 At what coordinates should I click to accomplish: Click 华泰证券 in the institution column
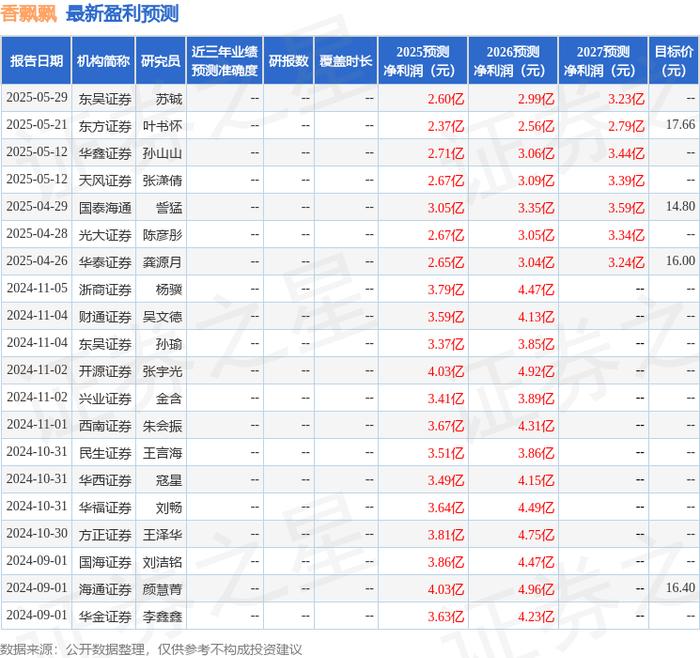pyautogui.click(x=105, y=262)
